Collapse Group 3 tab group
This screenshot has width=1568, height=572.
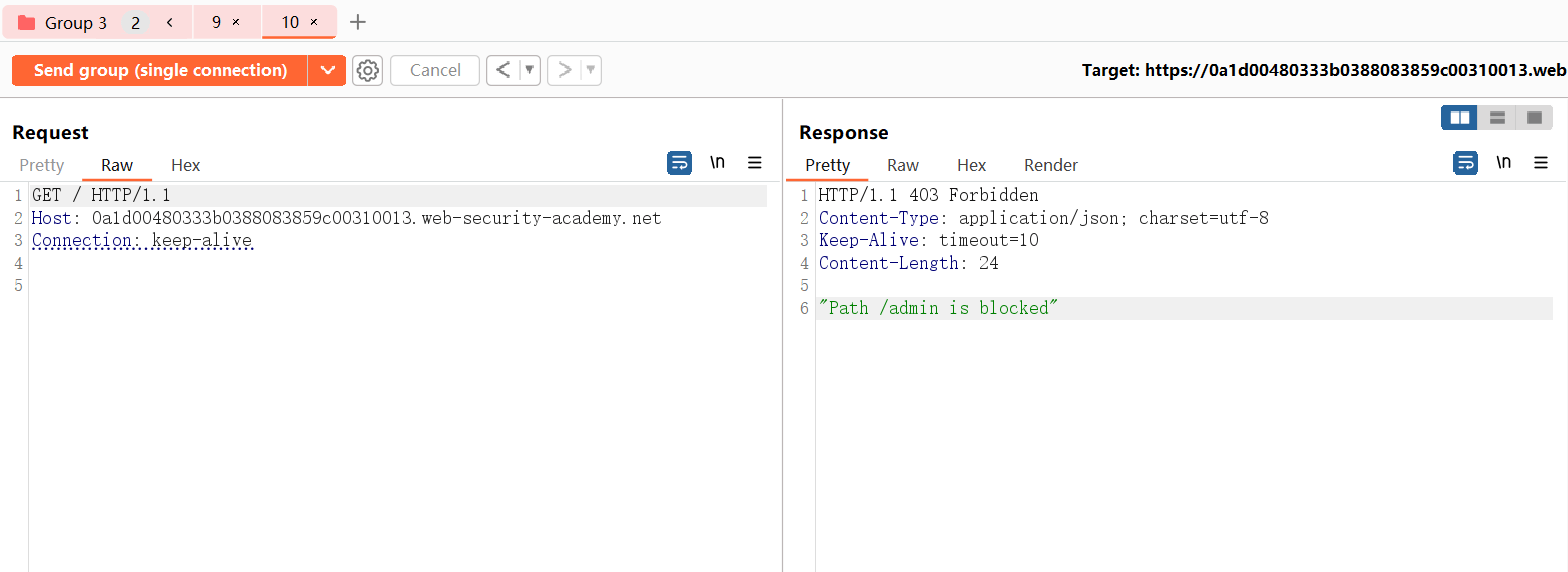pyautogui.click(x=170, y=22)
